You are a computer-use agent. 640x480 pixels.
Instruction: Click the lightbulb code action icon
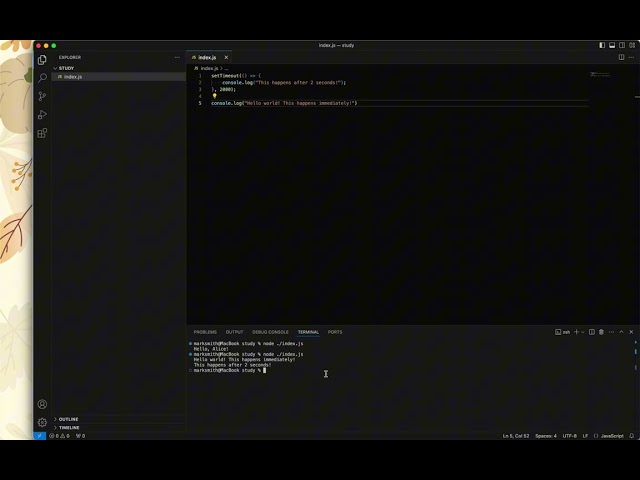(x=214, y=96)
